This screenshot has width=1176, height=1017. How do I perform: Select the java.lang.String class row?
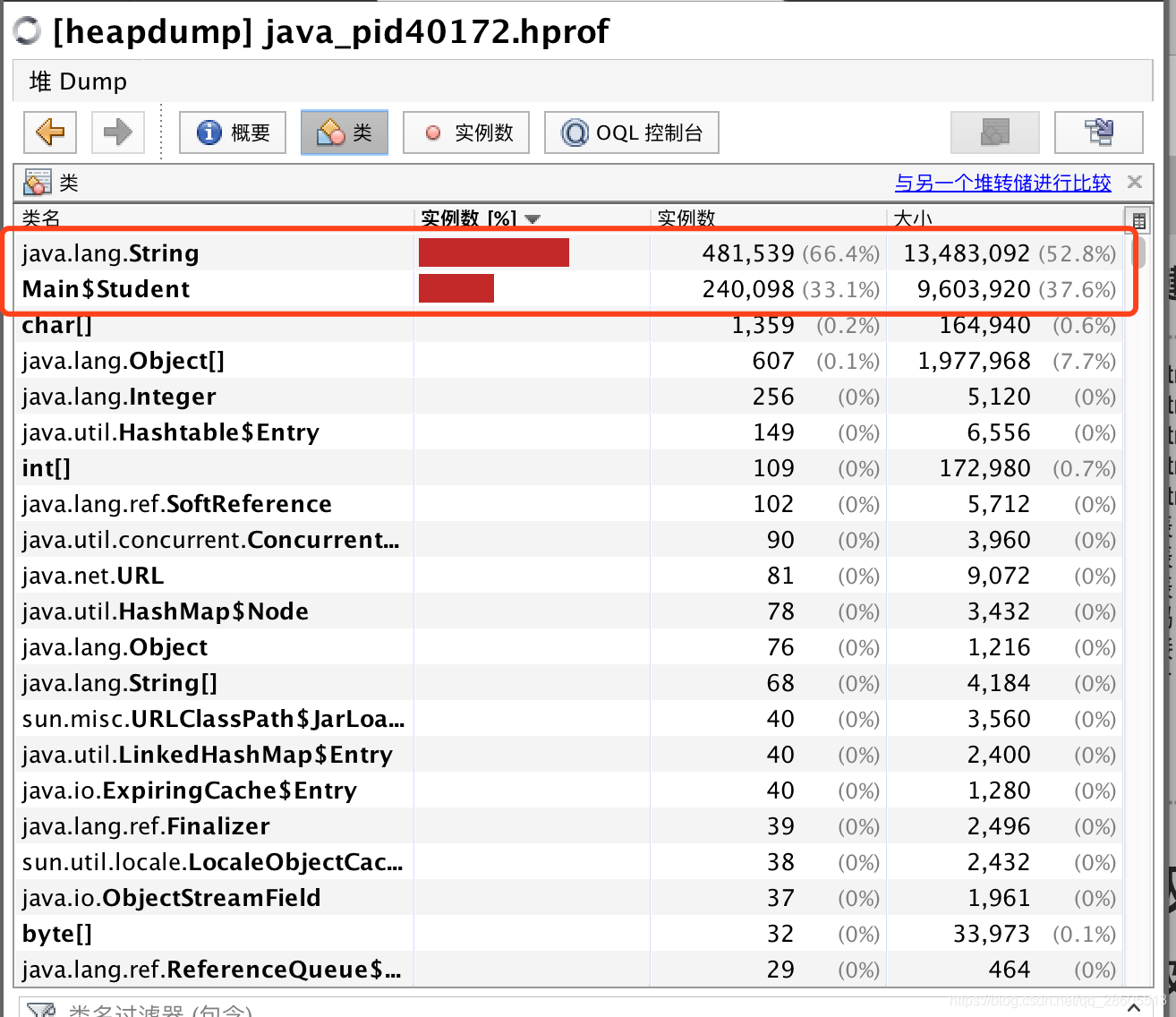point(568,253)
